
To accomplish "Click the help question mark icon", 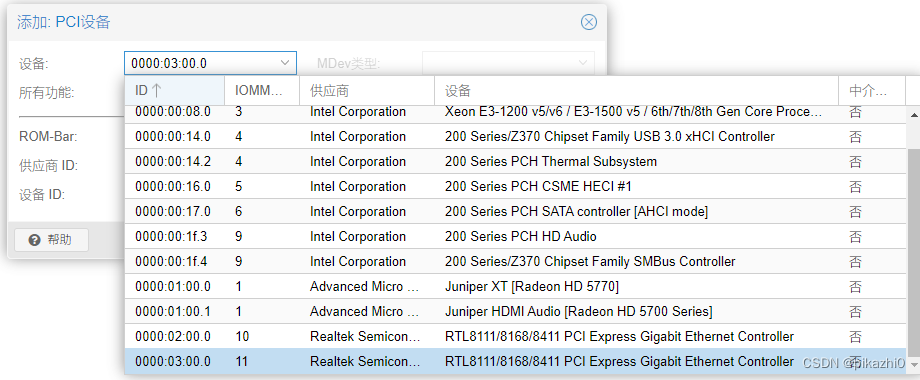I will point(34,240).
